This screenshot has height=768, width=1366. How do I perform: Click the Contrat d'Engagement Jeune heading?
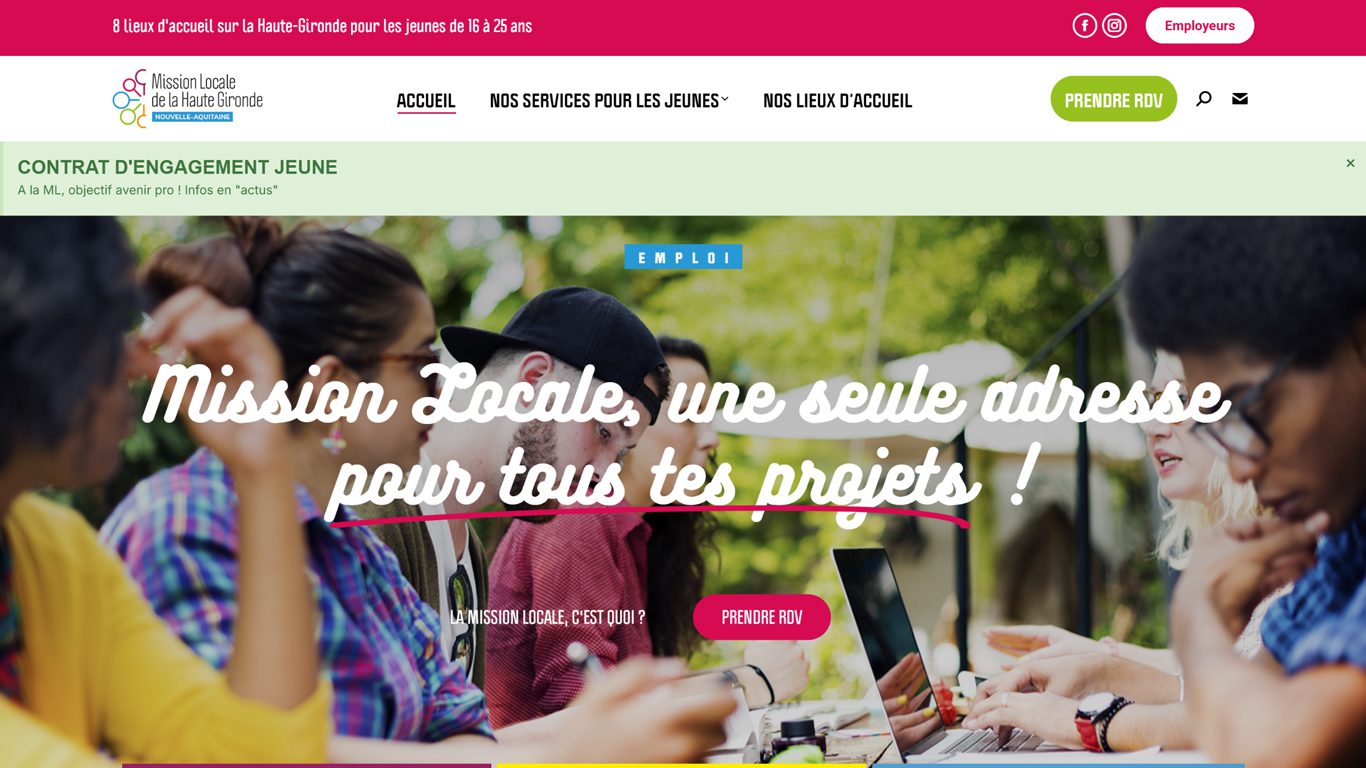(178, 167)
